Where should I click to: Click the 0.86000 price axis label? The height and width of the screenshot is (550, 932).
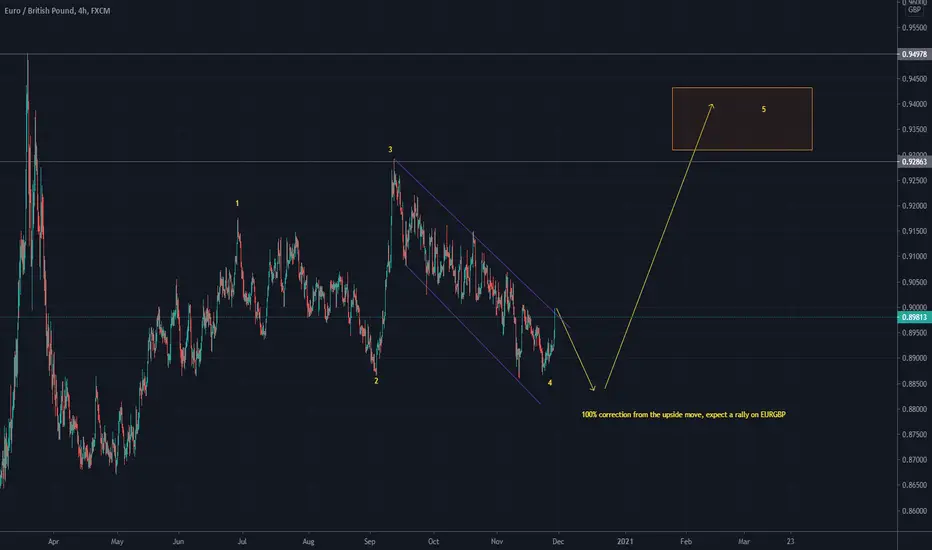[914, 511]
